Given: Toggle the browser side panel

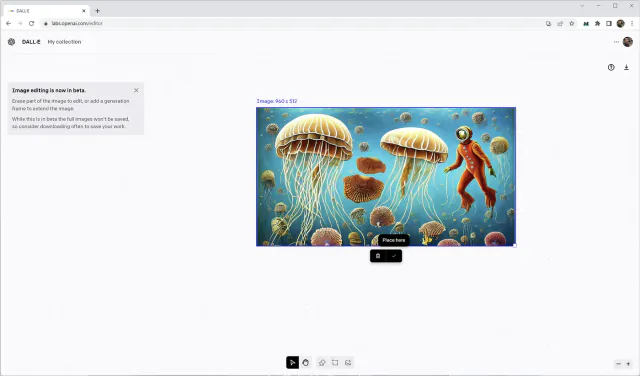Looking at the screenshot, I should [x=609, y=24].
